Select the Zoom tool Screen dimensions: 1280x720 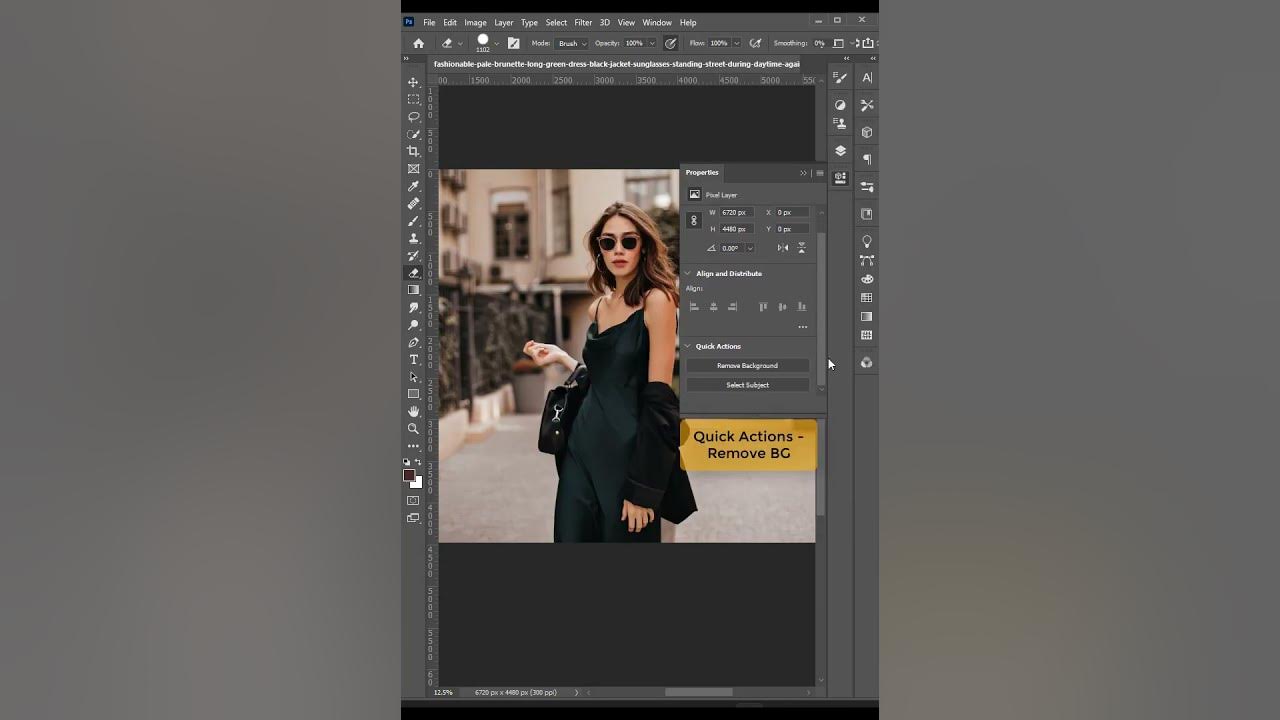pos(413,428)
